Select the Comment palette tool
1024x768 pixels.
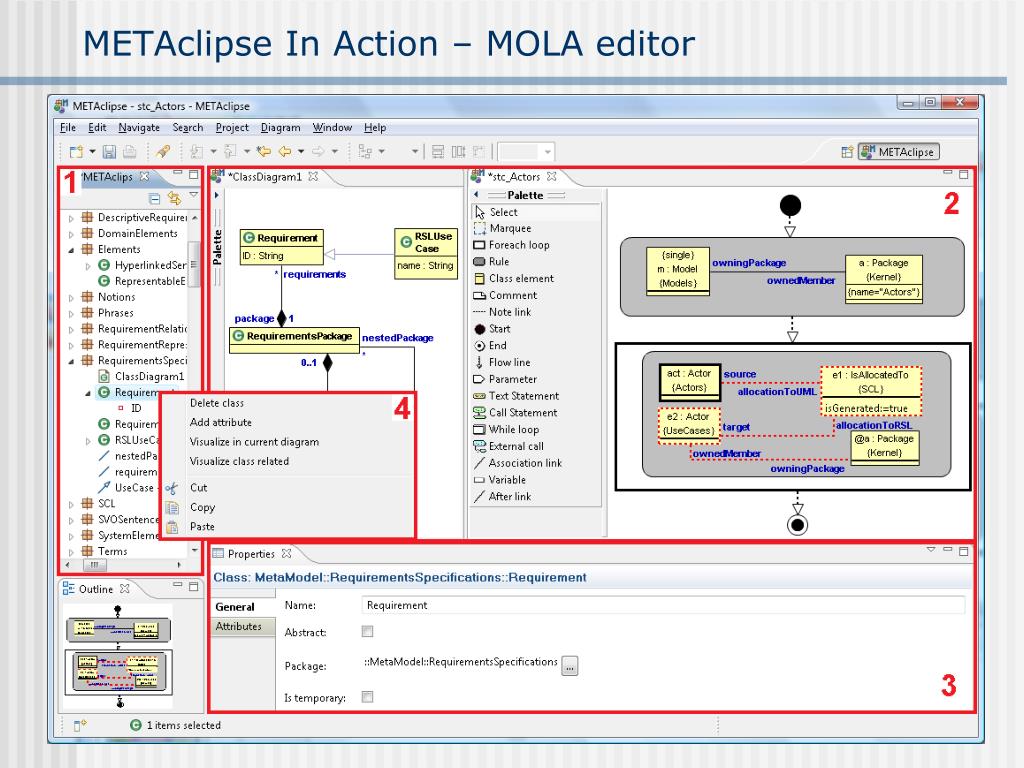tap(505, 295)
